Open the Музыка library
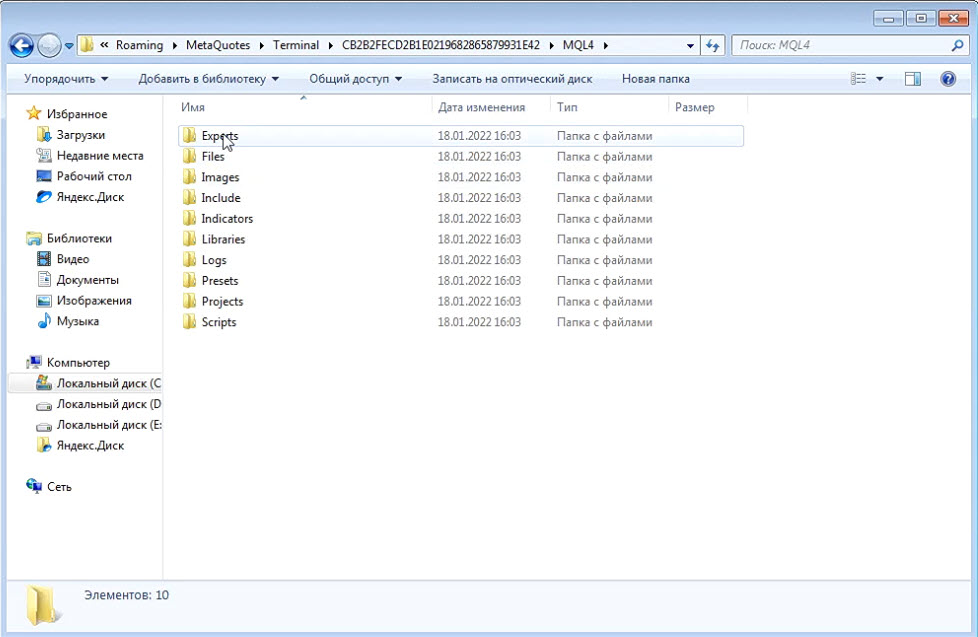 77,322
